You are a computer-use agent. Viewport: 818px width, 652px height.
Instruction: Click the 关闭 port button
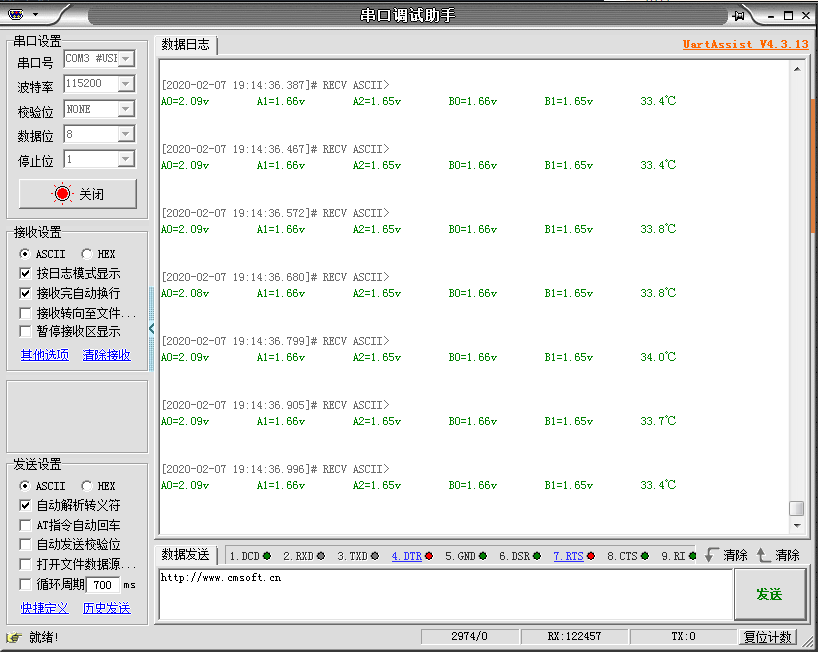click(x=78, y=194)
